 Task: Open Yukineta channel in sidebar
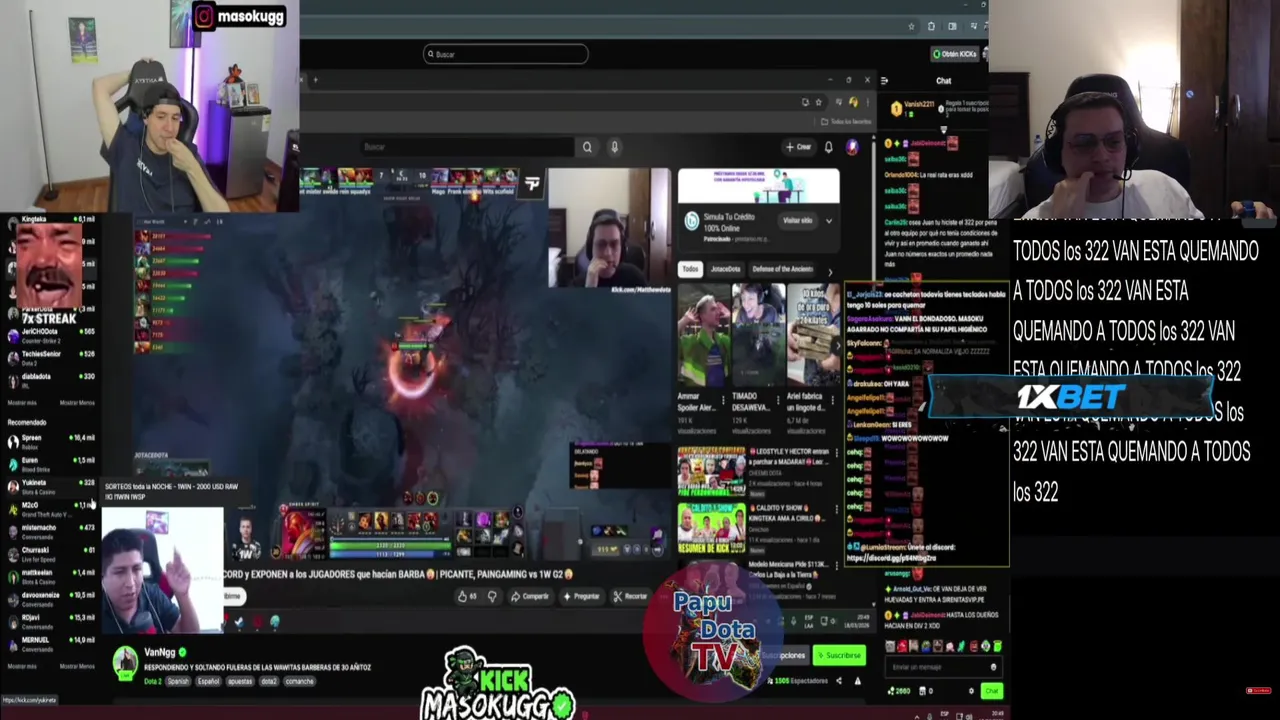click(x=50, y=486)
